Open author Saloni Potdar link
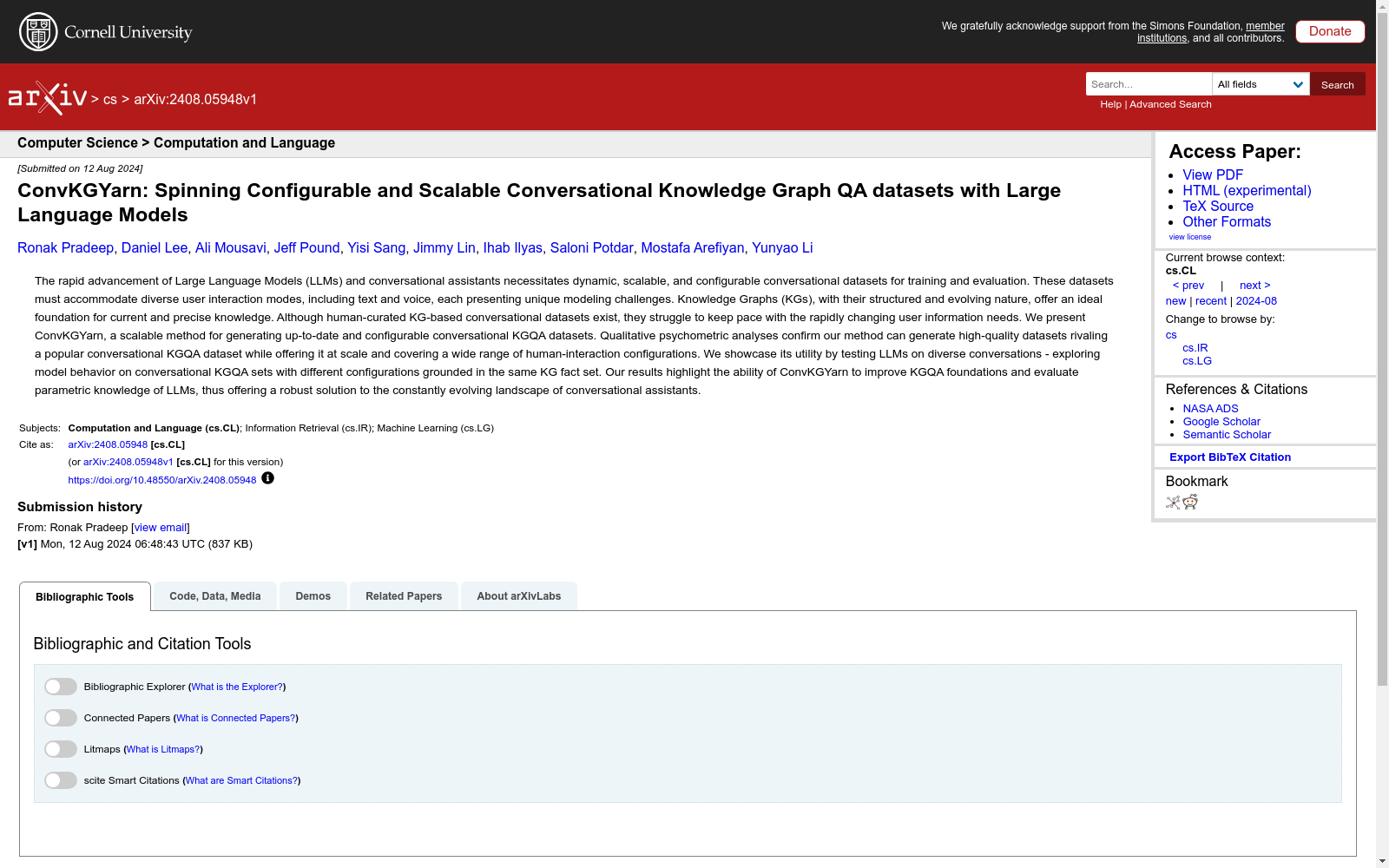 pos(591,248)
